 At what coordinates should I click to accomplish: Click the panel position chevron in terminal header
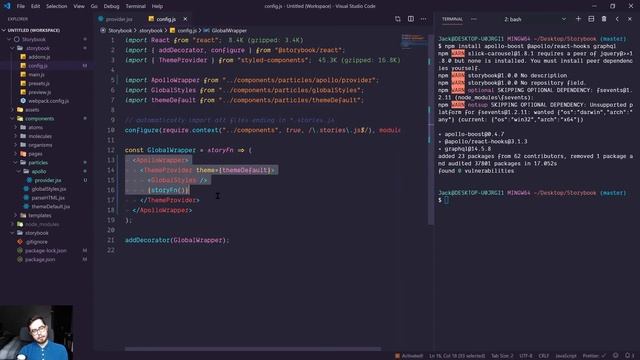point(617,19)
